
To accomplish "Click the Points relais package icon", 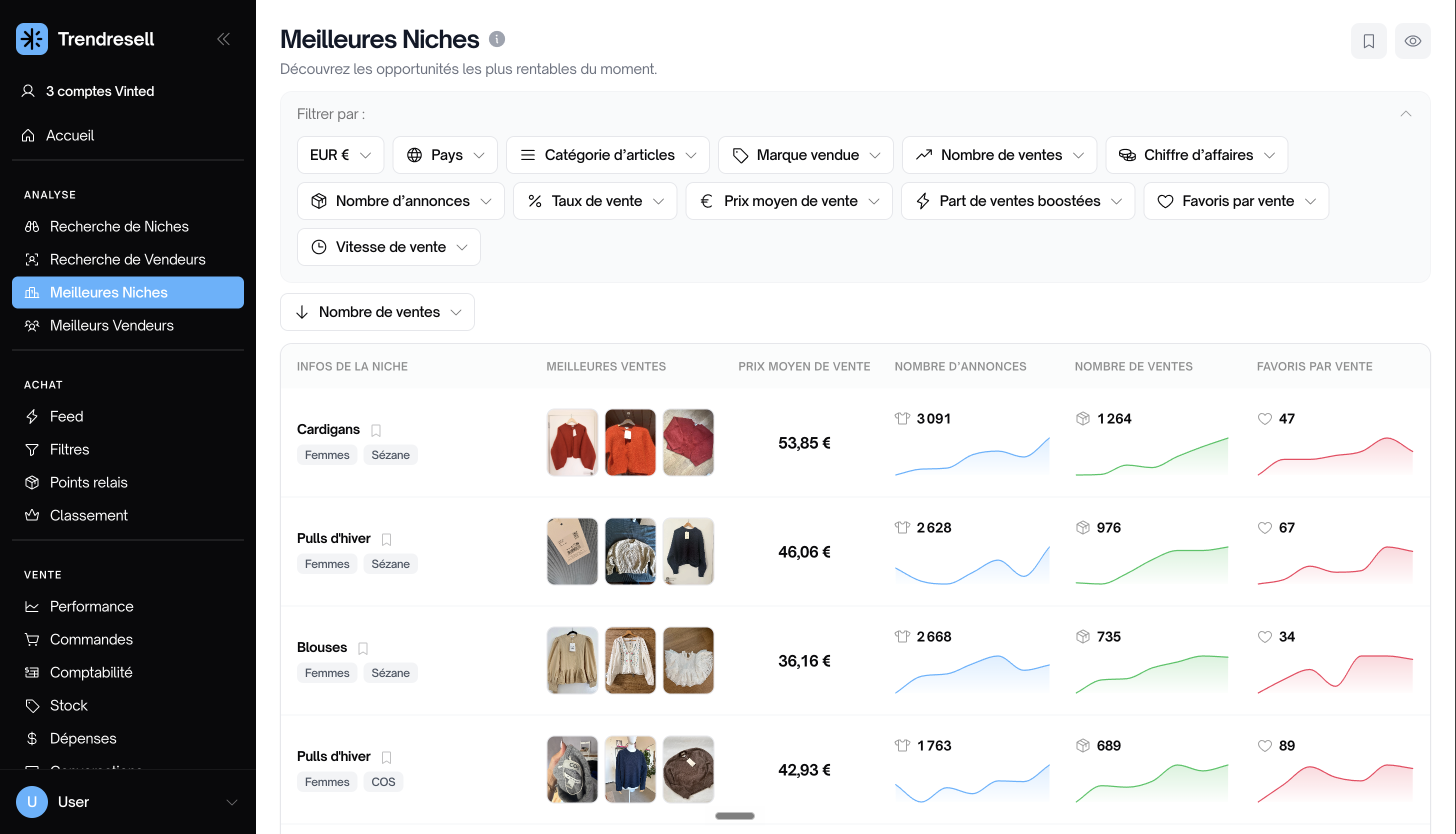I will 32,482.
